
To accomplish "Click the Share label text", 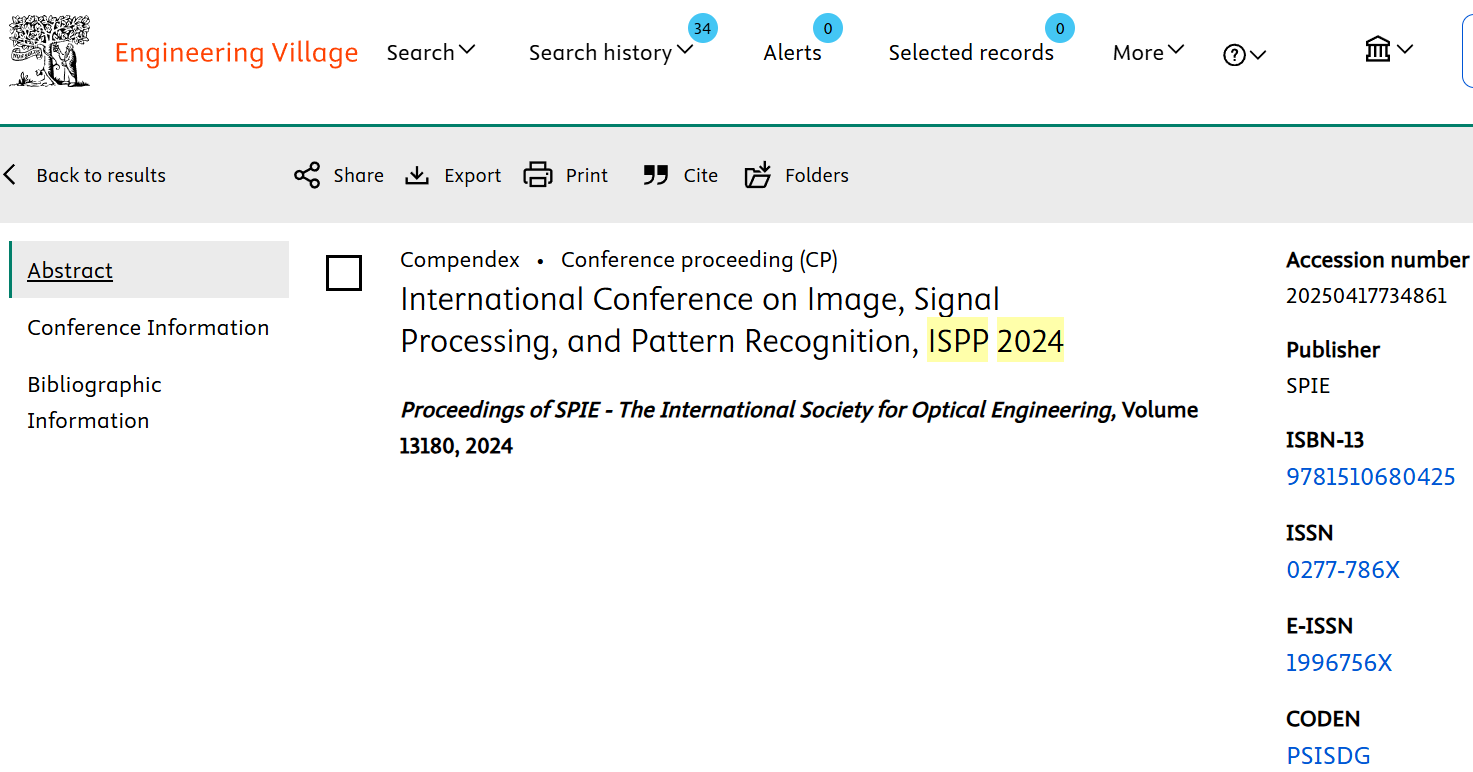I will click(359, 175).
